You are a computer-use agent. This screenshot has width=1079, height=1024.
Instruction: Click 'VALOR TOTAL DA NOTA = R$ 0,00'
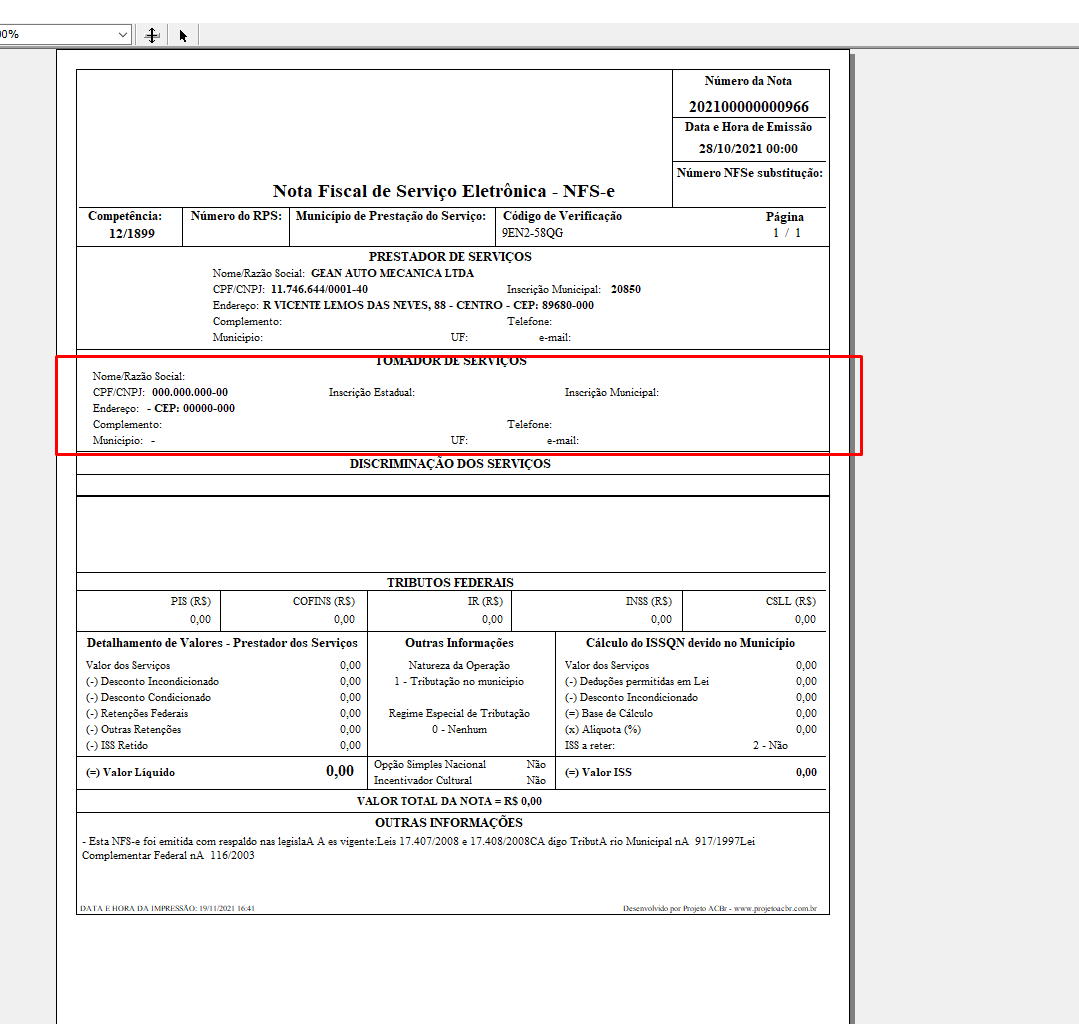click(449, 801)
